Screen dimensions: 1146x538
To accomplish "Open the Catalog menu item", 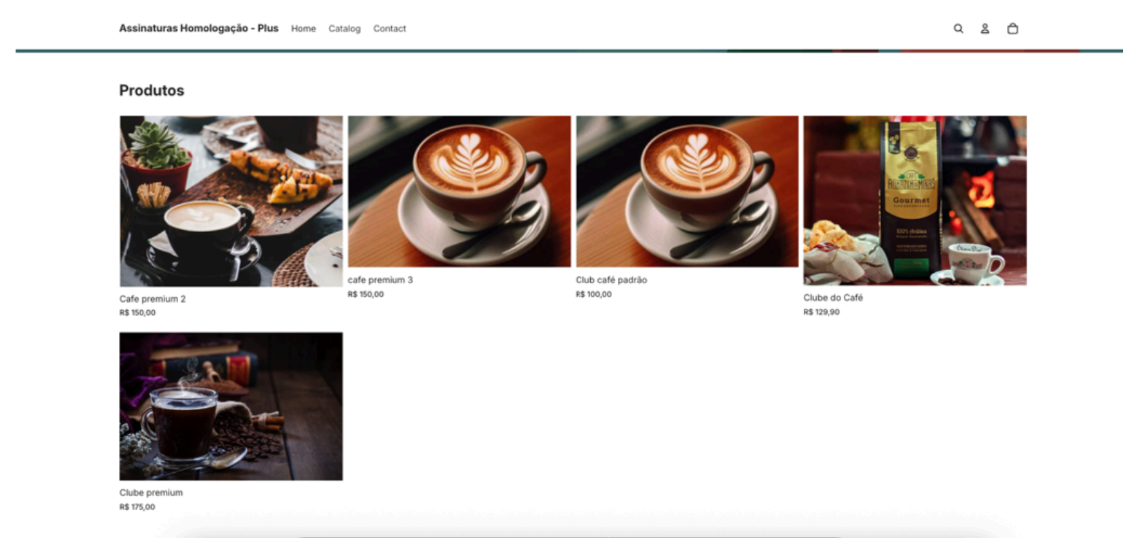I will click(344, 29).
